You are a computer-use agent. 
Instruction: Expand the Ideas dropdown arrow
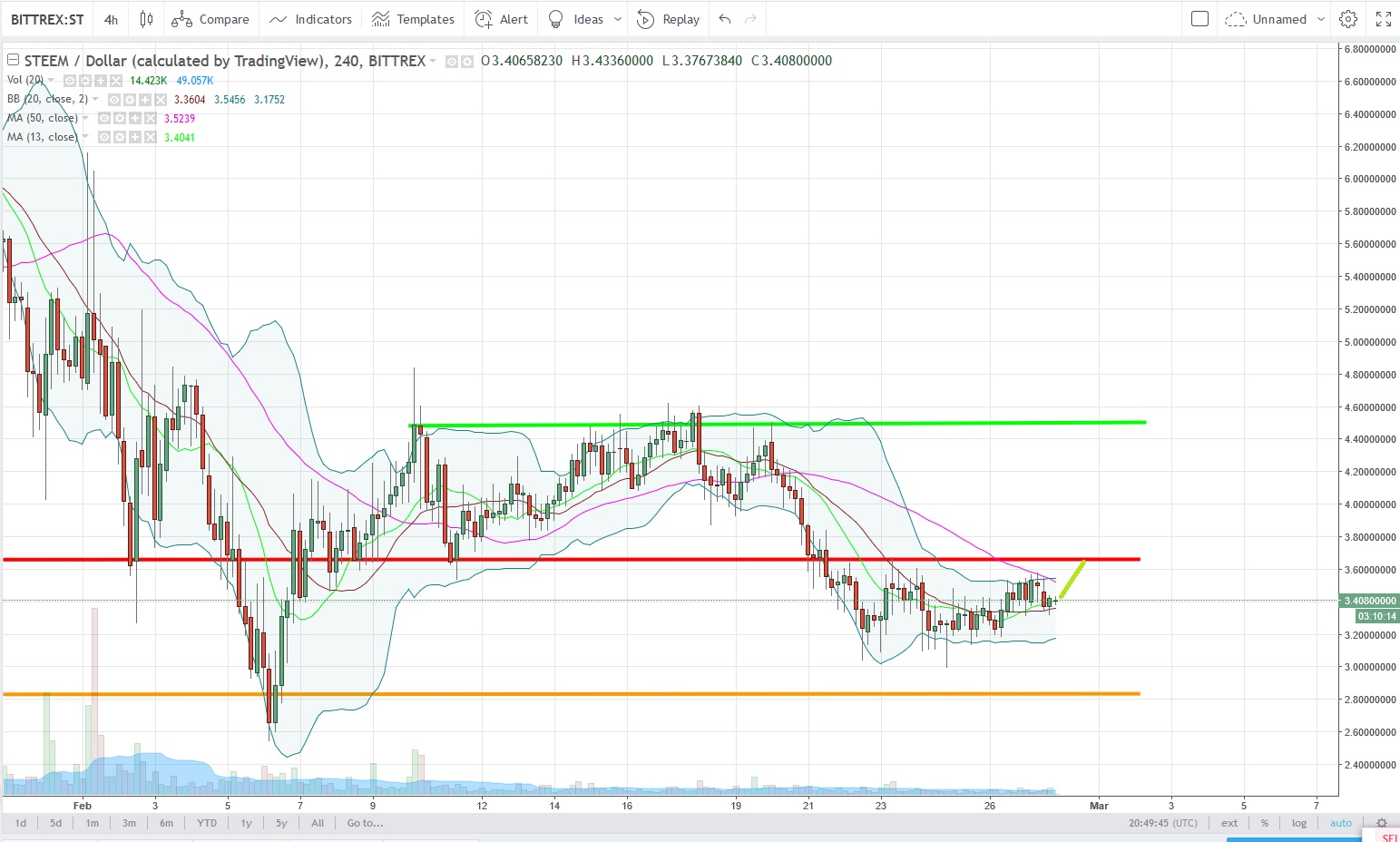618,19
